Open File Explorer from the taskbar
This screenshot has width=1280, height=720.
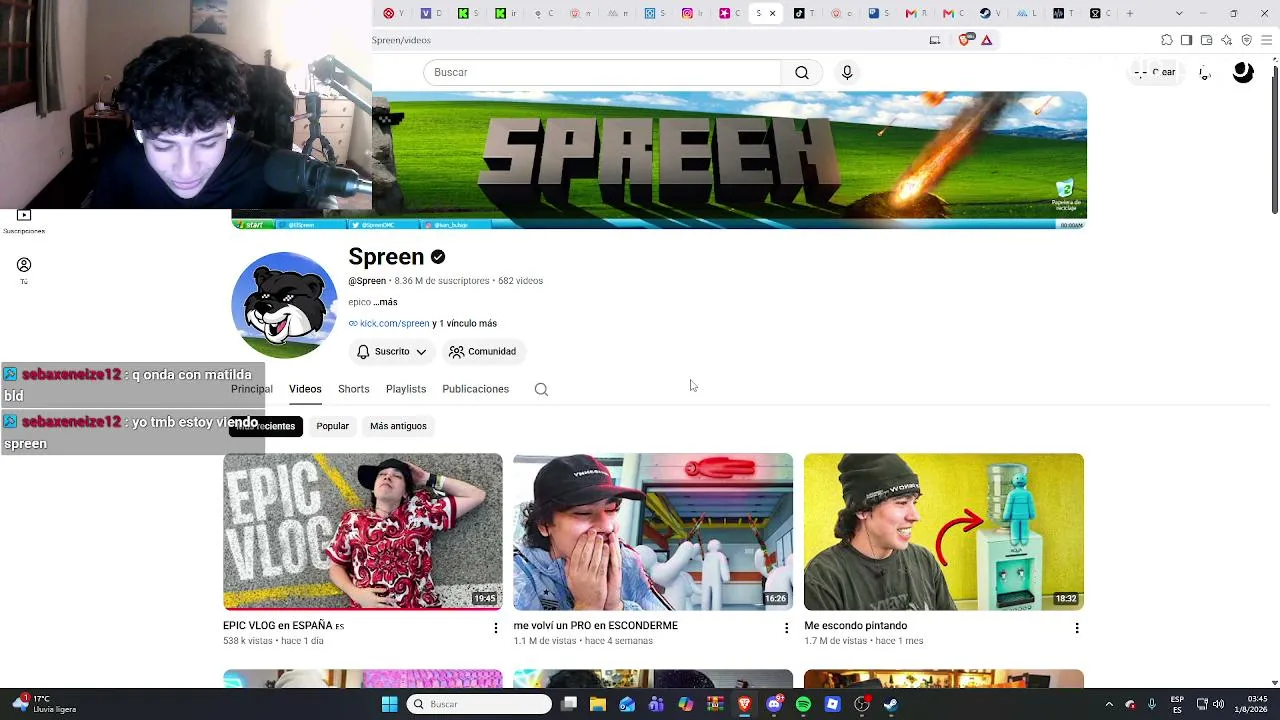(598, 704)
